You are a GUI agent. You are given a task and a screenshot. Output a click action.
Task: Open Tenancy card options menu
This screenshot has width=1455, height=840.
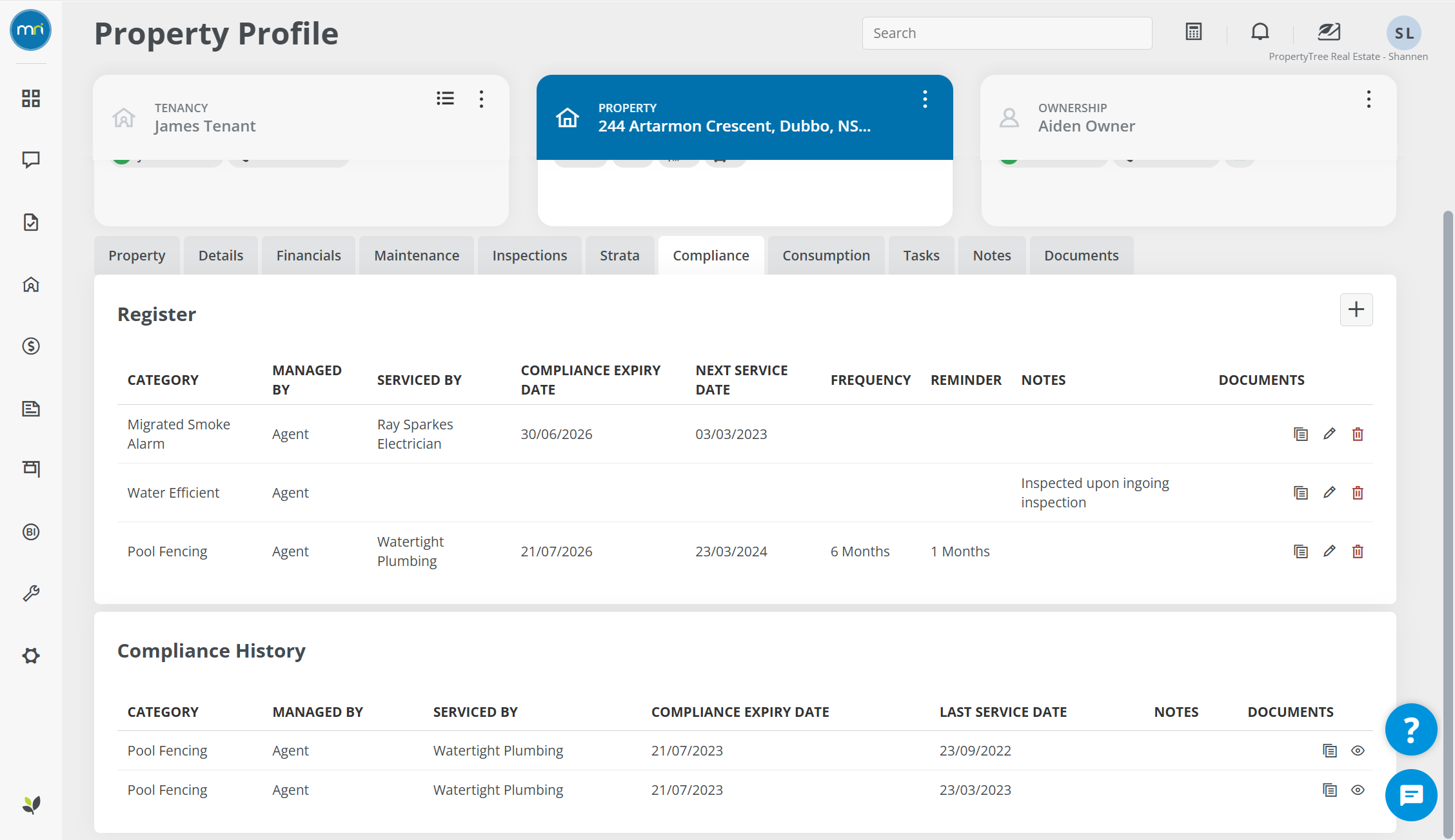[481, 99]
